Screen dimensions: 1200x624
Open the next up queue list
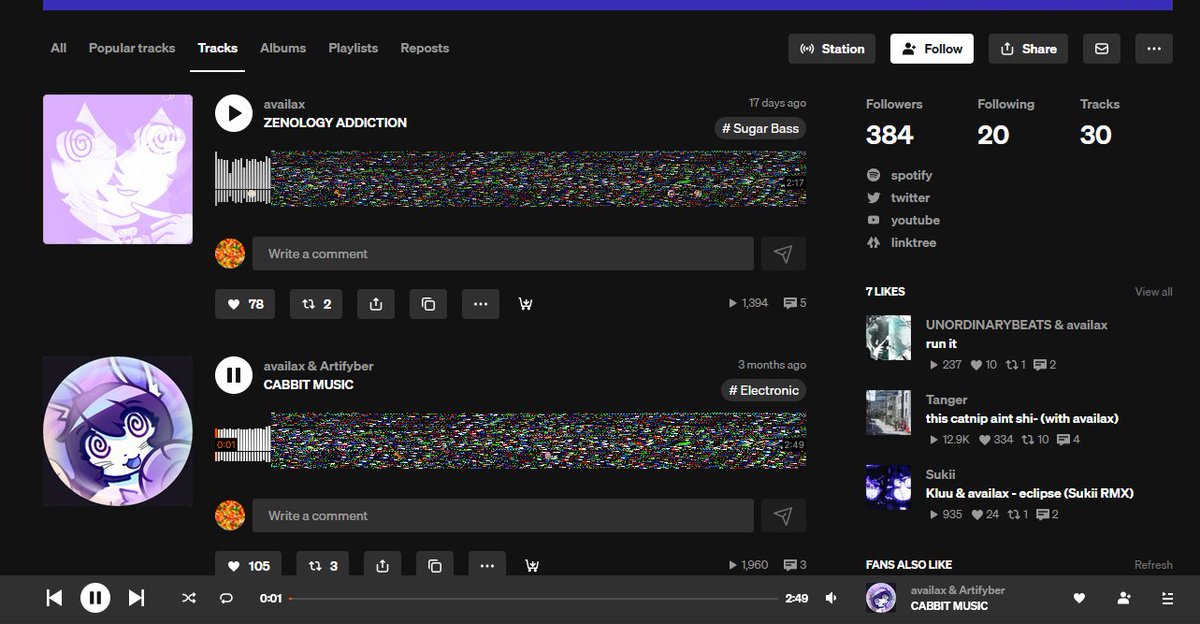coord(1167,598)
